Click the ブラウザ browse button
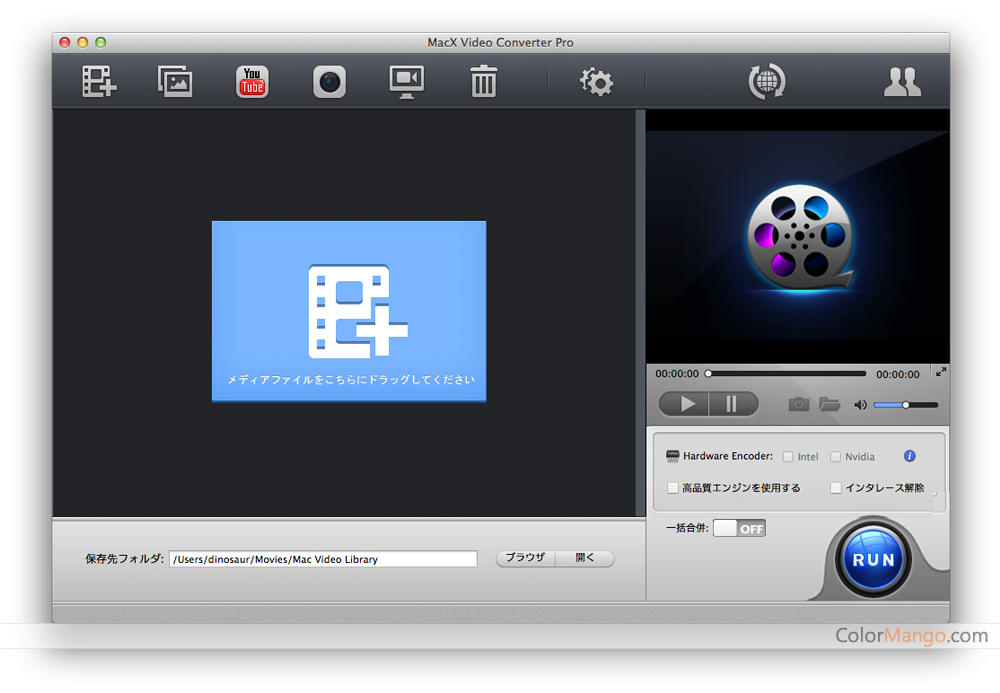 pos(526,558)
